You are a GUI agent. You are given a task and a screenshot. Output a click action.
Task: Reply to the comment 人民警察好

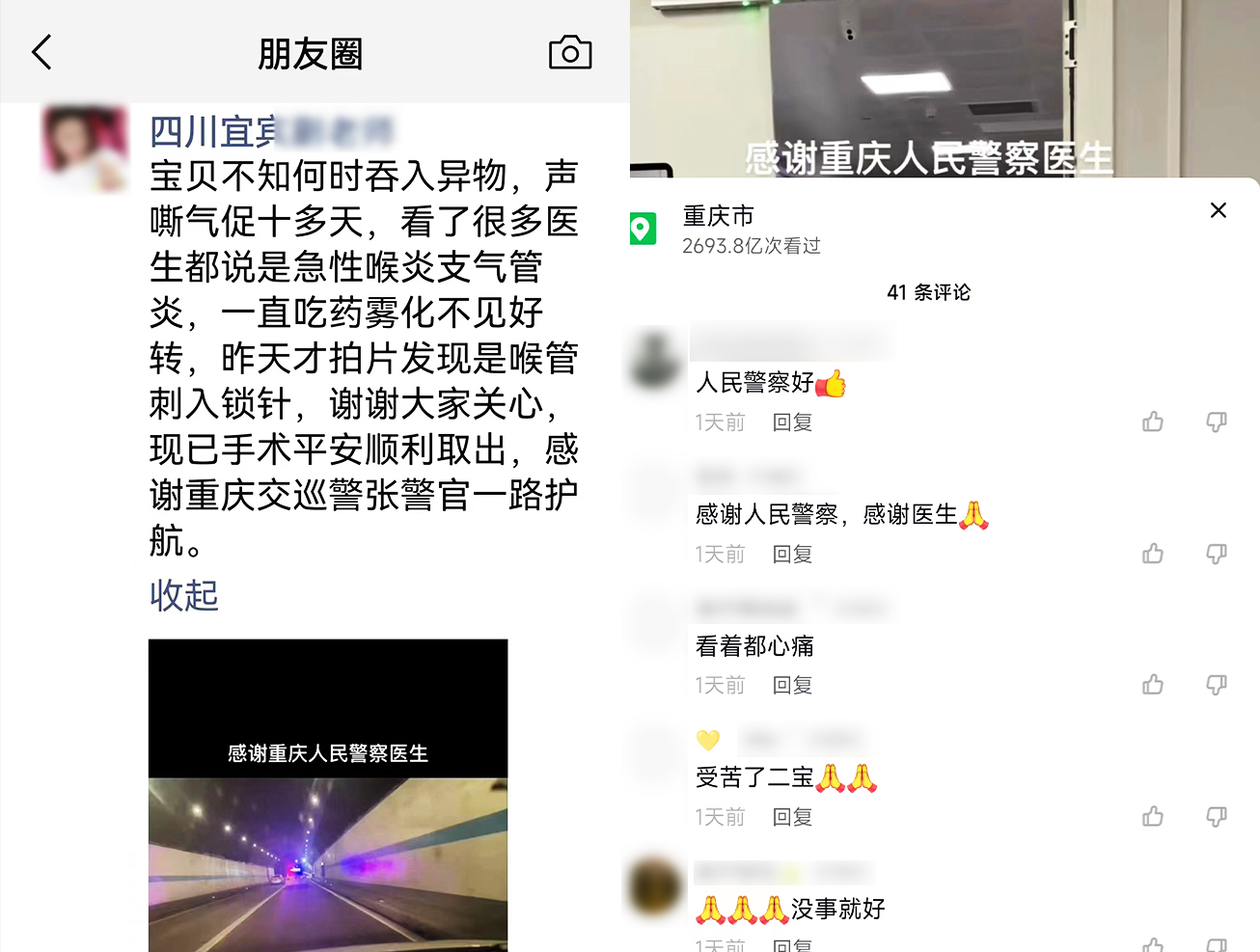pyautogui.click(x=792, y=422)
